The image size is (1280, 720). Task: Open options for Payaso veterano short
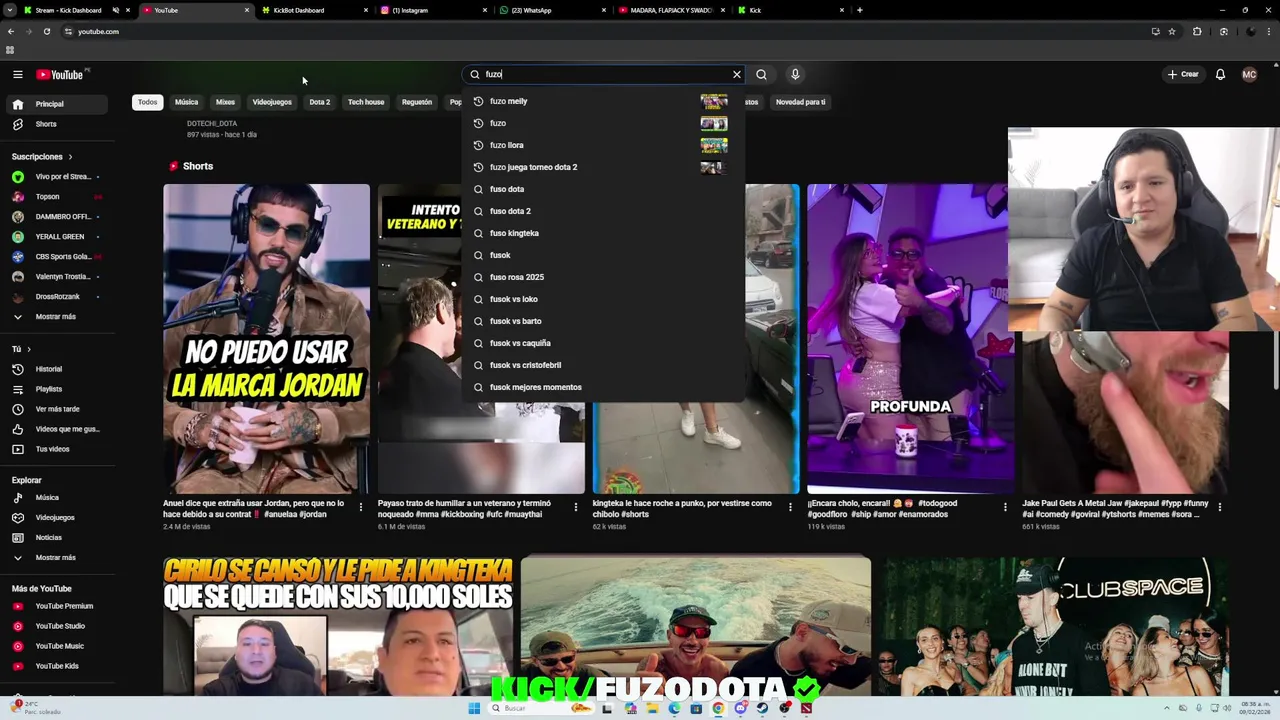pos(575,507)
